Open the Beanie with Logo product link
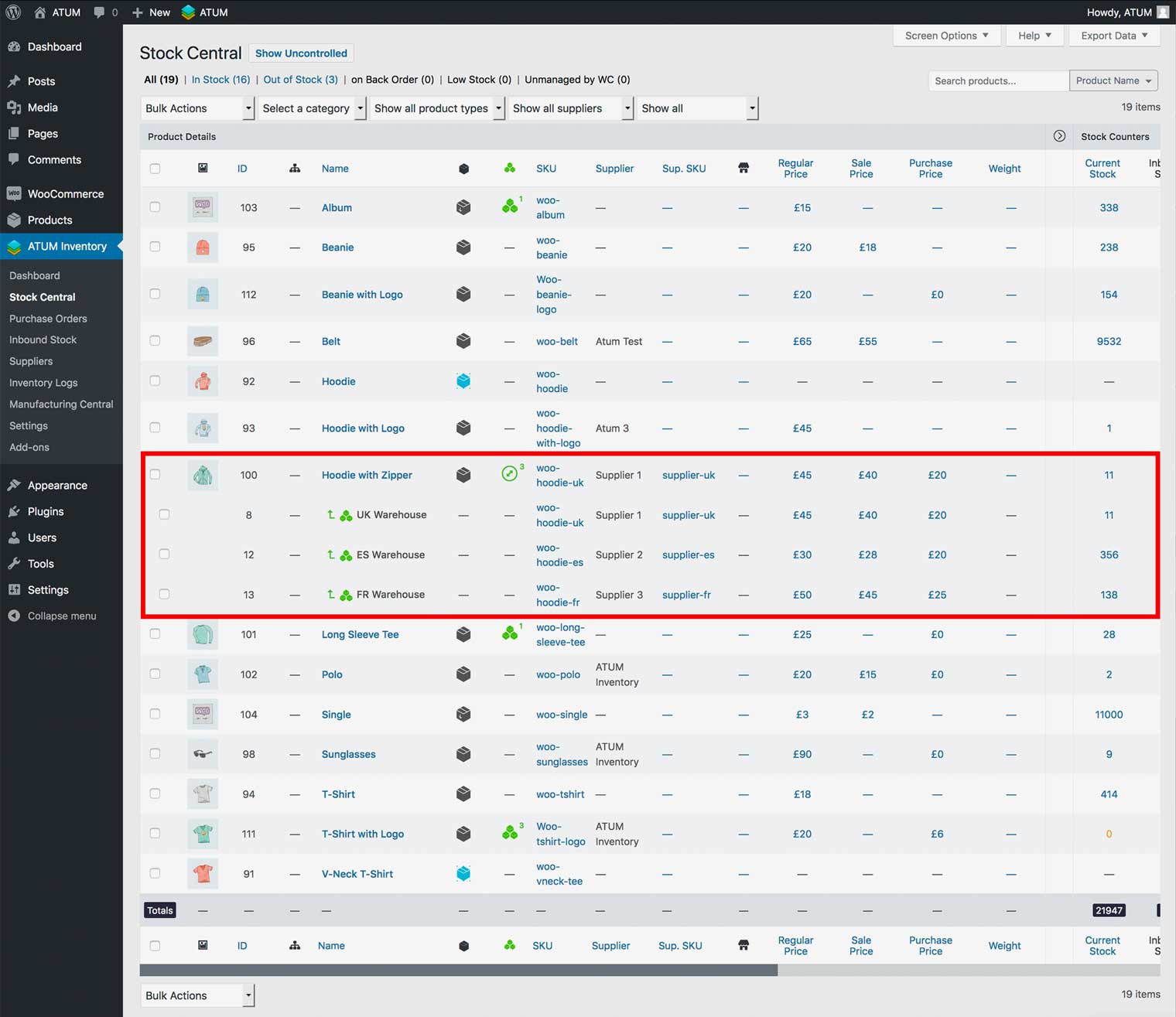Screen dimensions: 1176x1017 pos(362,295)
